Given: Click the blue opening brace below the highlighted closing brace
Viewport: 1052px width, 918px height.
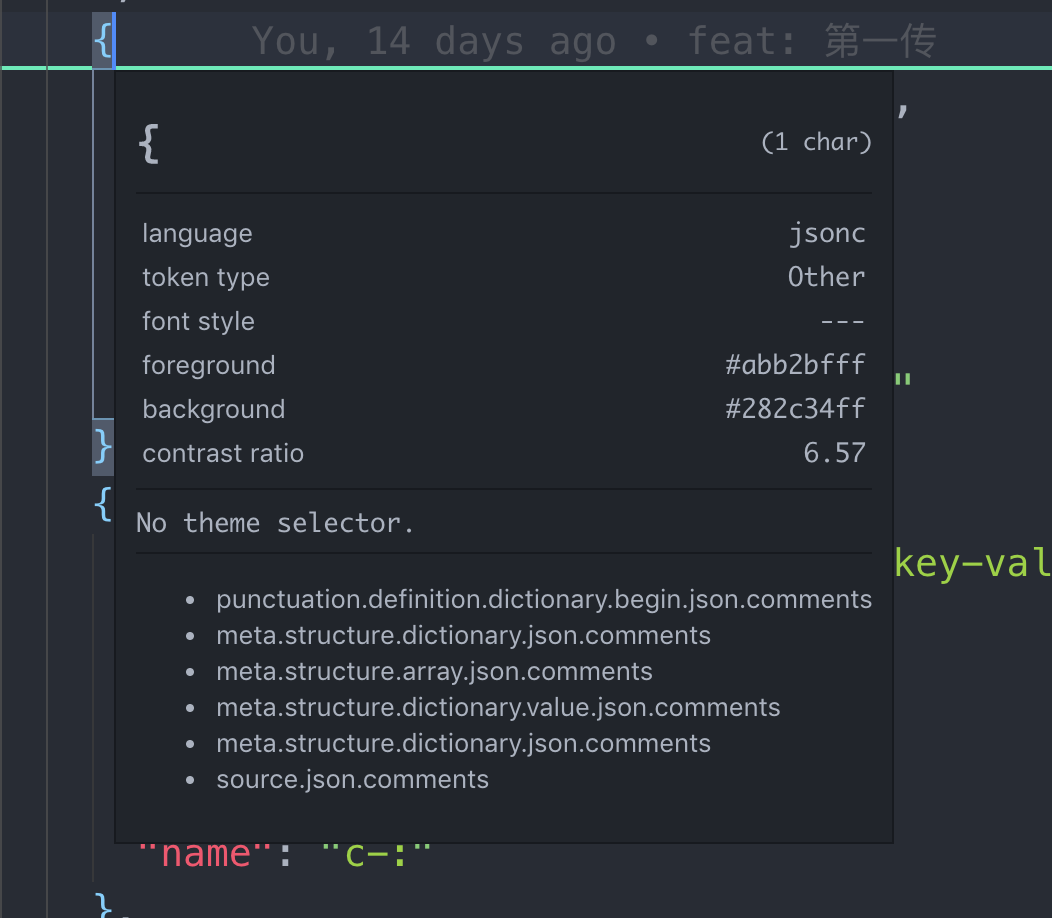Looking at the screenshot, I should point(103,504).
